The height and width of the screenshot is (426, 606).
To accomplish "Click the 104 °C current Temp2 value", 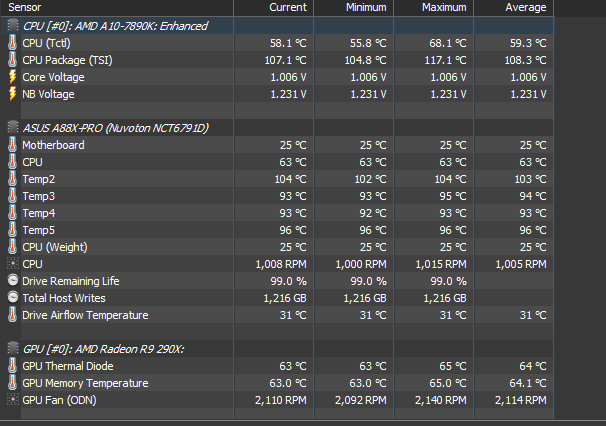I will (290, 179).
